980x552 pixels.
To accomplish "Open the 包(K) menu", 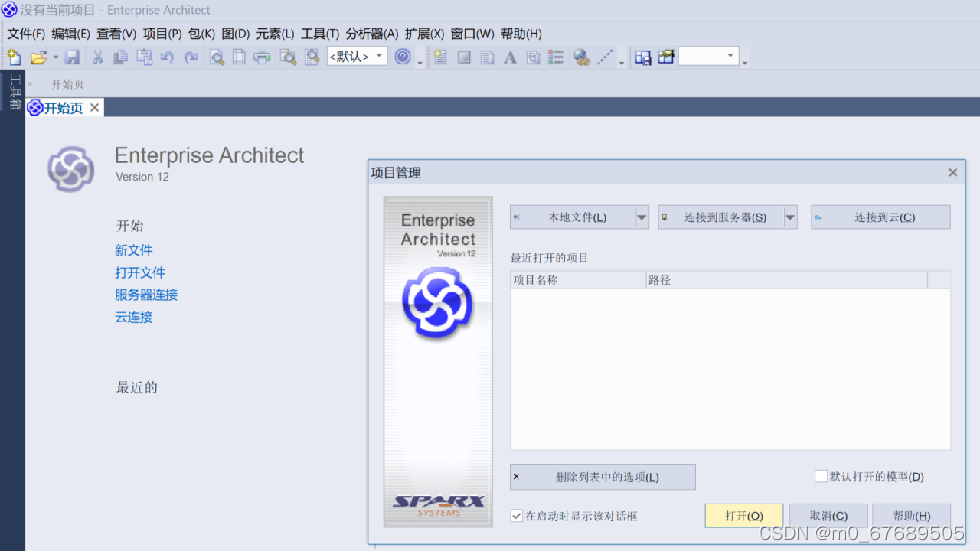I will coord(201,34).
